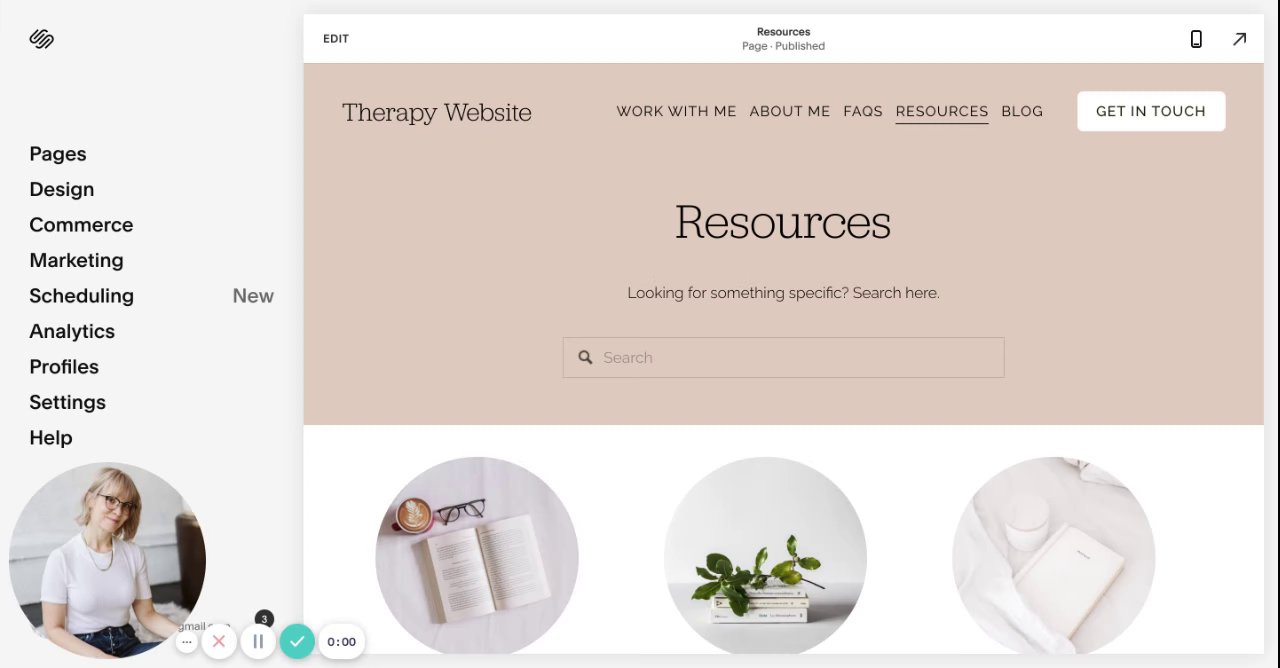Click the EDIT button
Viewport: 1280px width, 668px height.
pyautogui.click(x=336, y=39)
